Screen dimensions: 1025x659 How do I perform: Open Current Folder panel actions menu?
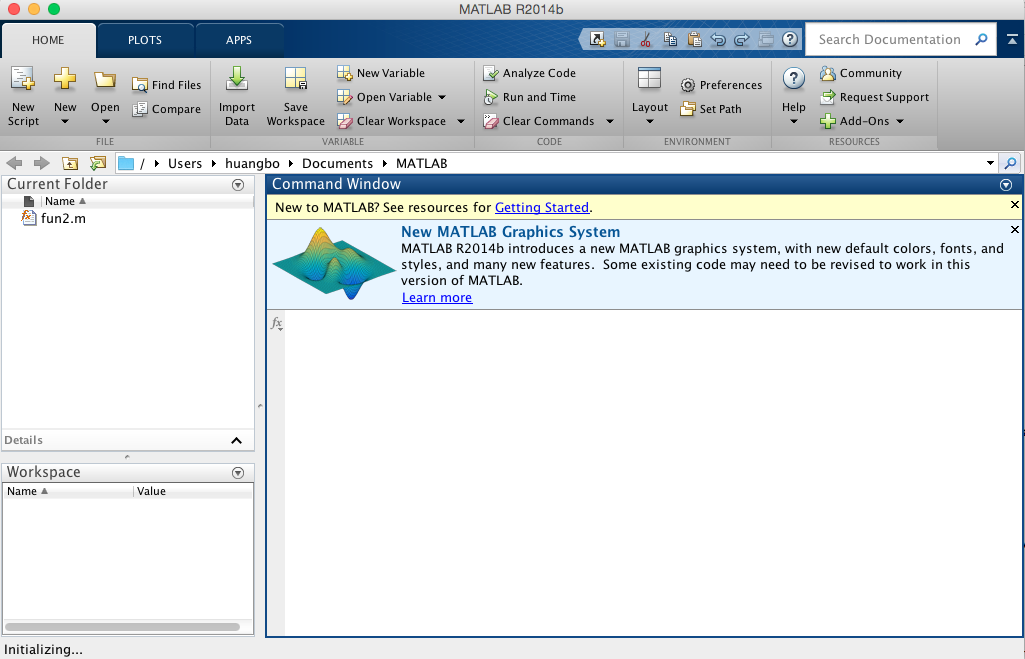tap(238, 185)
